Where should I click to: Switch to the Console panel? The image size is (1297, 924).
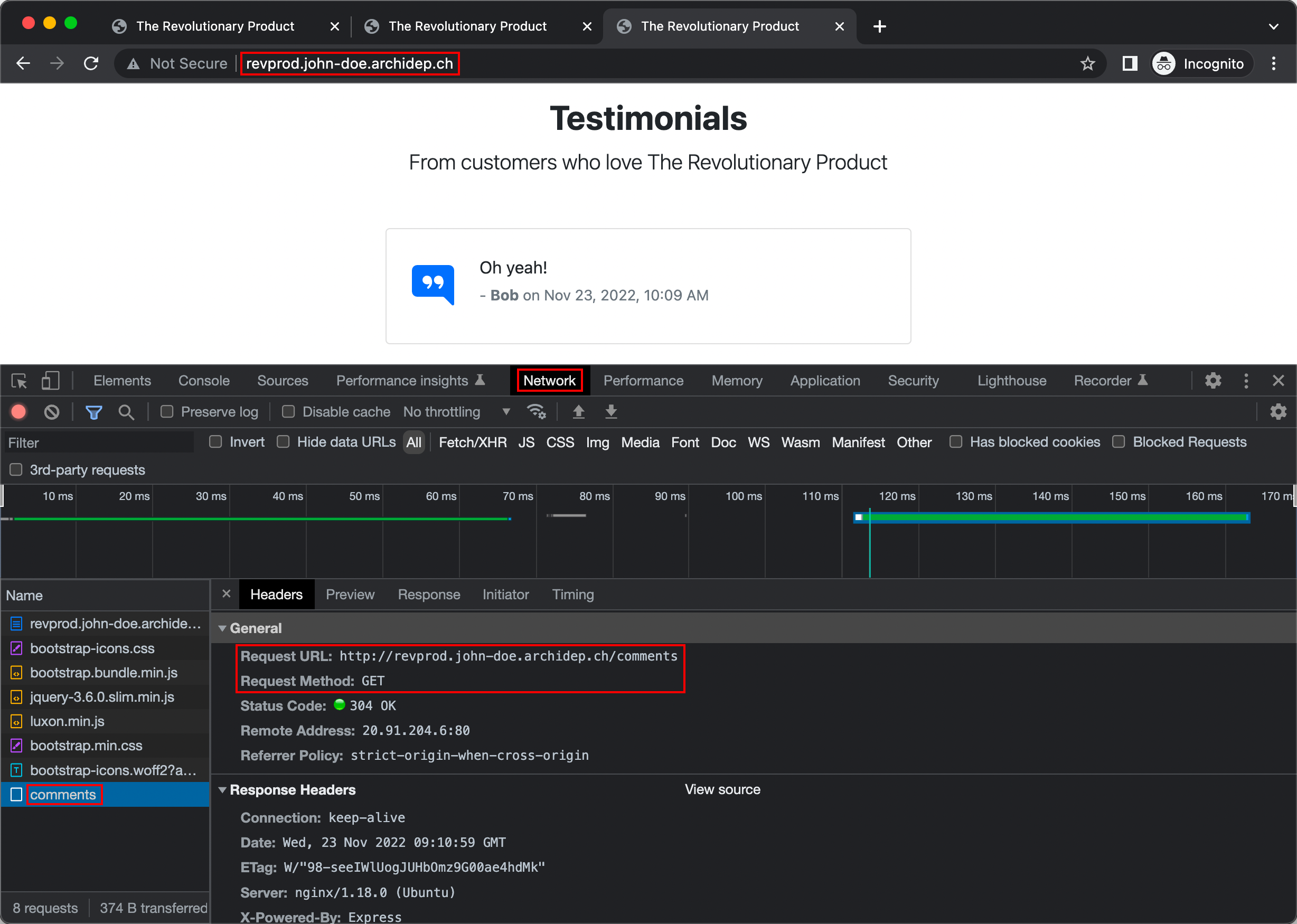click(x=203, y=380)
